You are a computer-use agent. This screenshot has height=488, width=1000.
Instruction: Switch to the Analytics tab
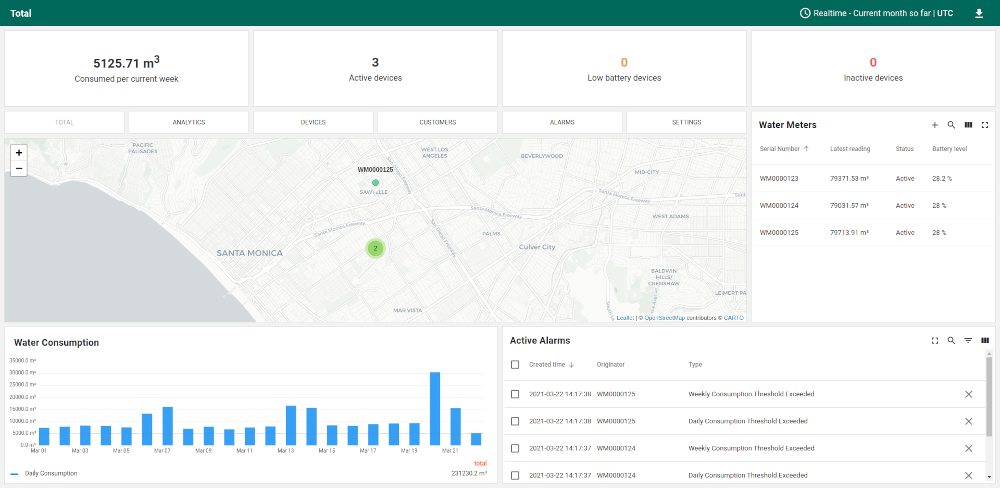click(188, 122)
